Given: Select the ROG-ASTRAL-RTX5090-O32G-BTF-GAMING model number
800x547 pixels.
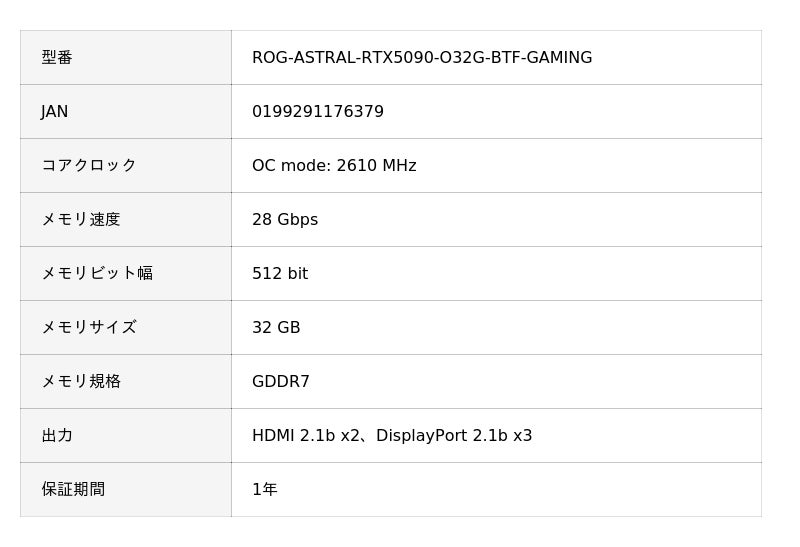Looking at the screenshot, I should [x=421, y=58].
